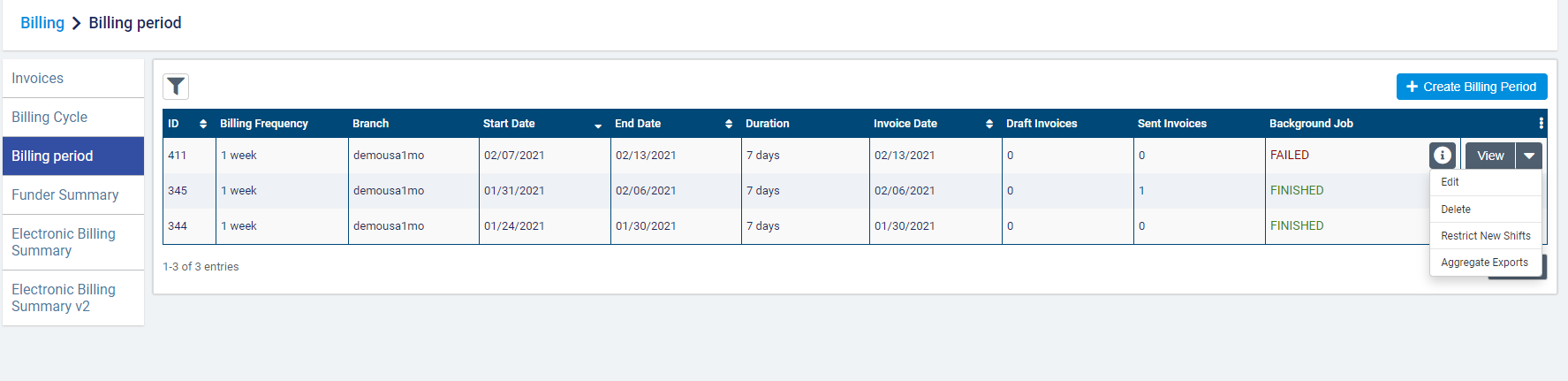Viewport: 1568px width, 381px height.
Task: Go to Billing breadcrumb link
Action: tap(42, 23)
